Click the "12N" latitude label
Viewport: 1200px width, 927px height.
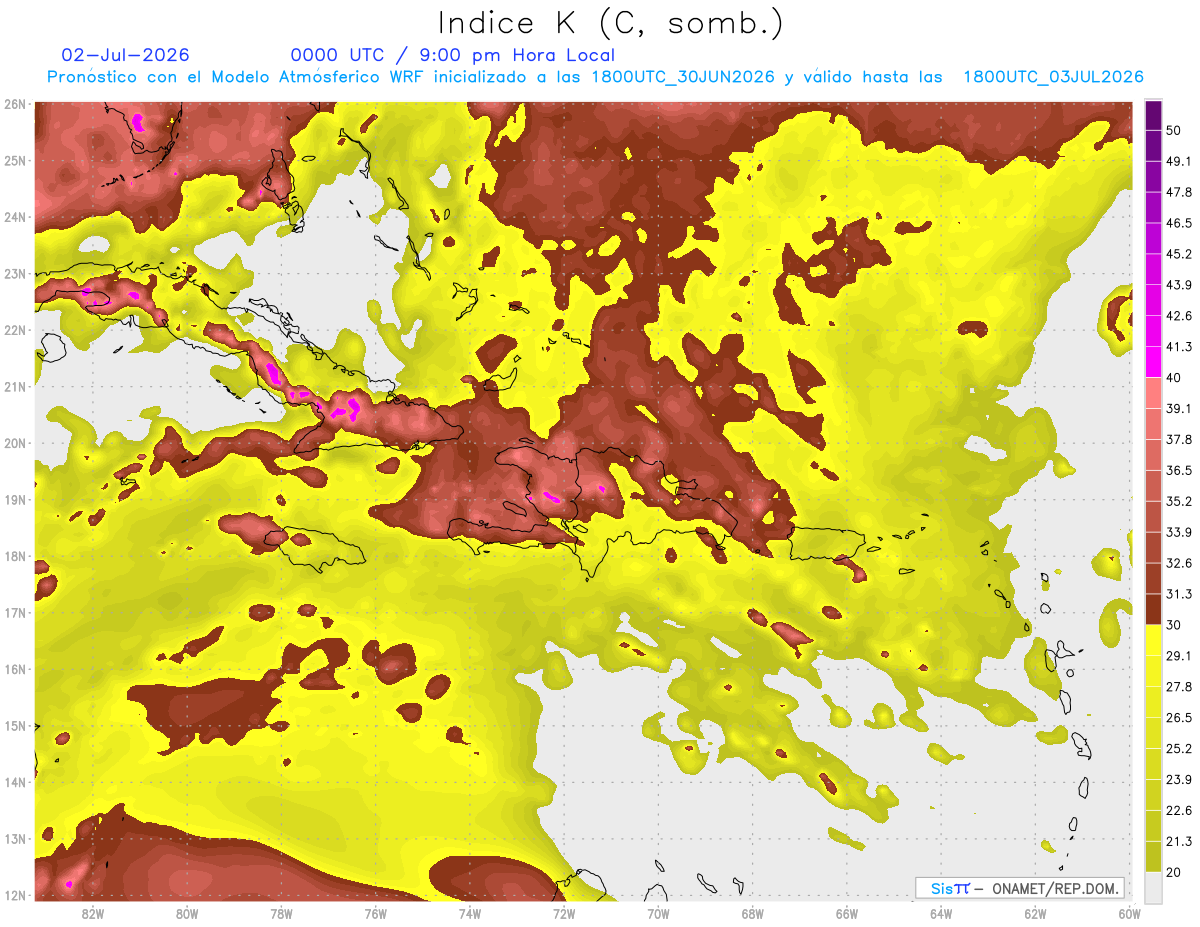coord(15,895)
